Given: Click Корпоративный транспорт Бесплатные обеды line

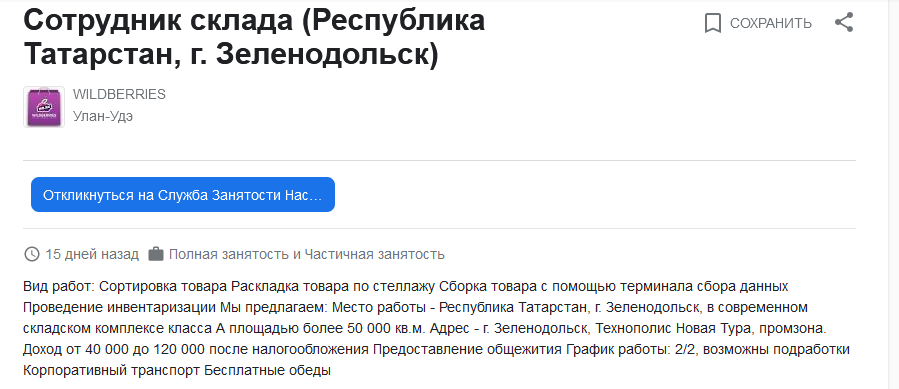Looking at the screenshot, I should point(177,371).
